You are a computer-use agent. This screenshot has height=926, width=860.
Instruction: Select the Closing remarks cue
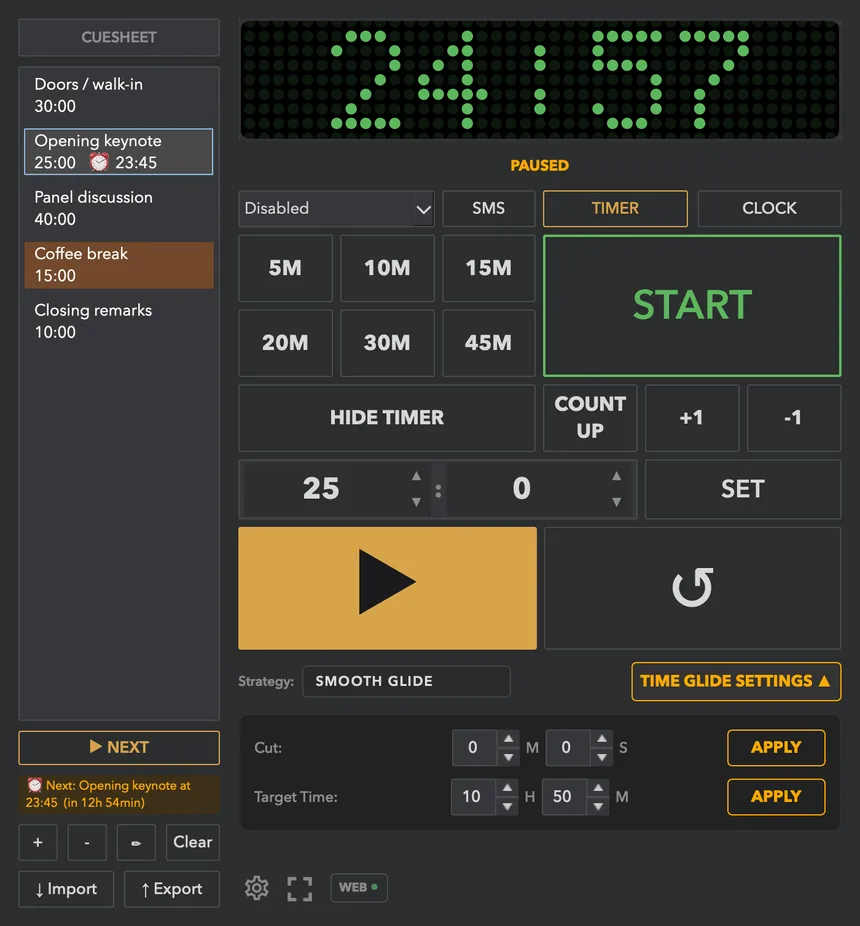tap(119, 321)
